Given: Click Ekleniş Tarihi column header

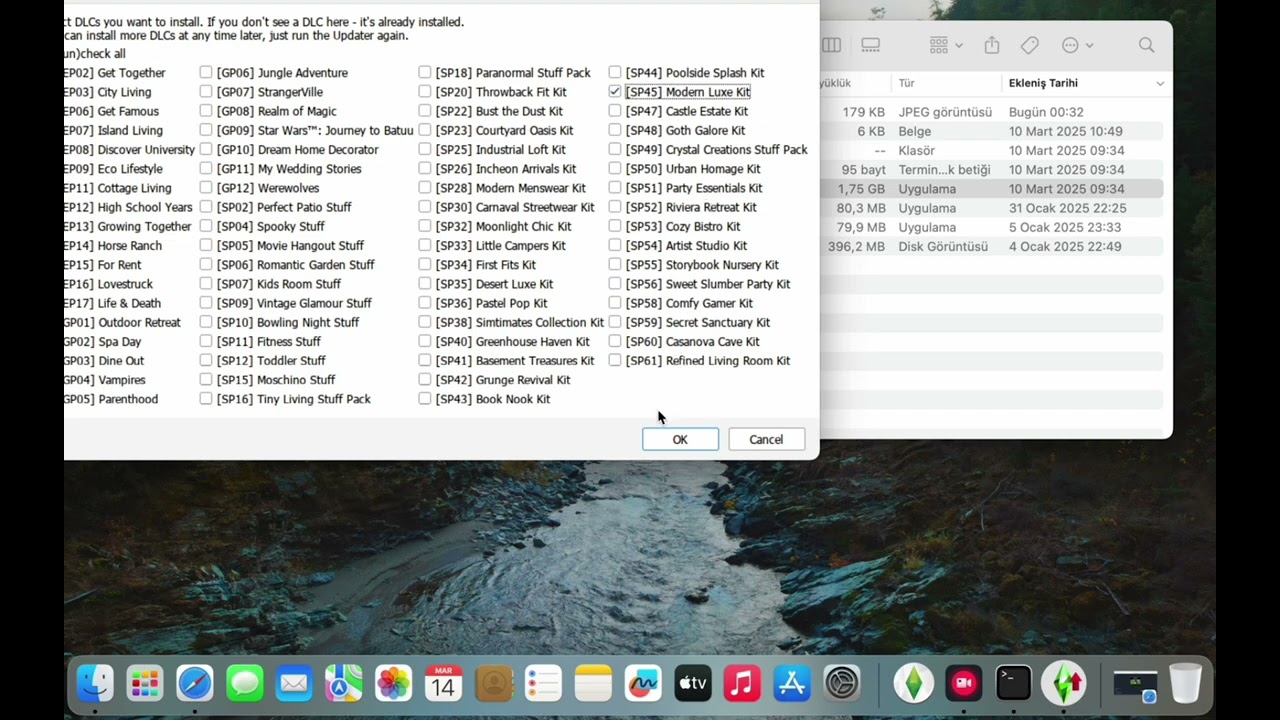Looking at the screenshot, I should pos(1043,83).
